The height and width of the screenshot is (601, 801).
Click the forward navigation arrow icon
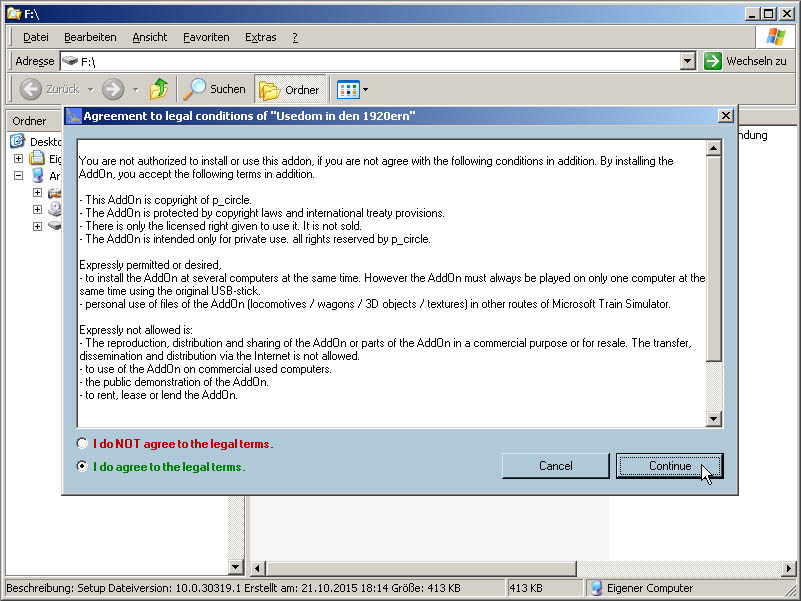tap(112, 89)
